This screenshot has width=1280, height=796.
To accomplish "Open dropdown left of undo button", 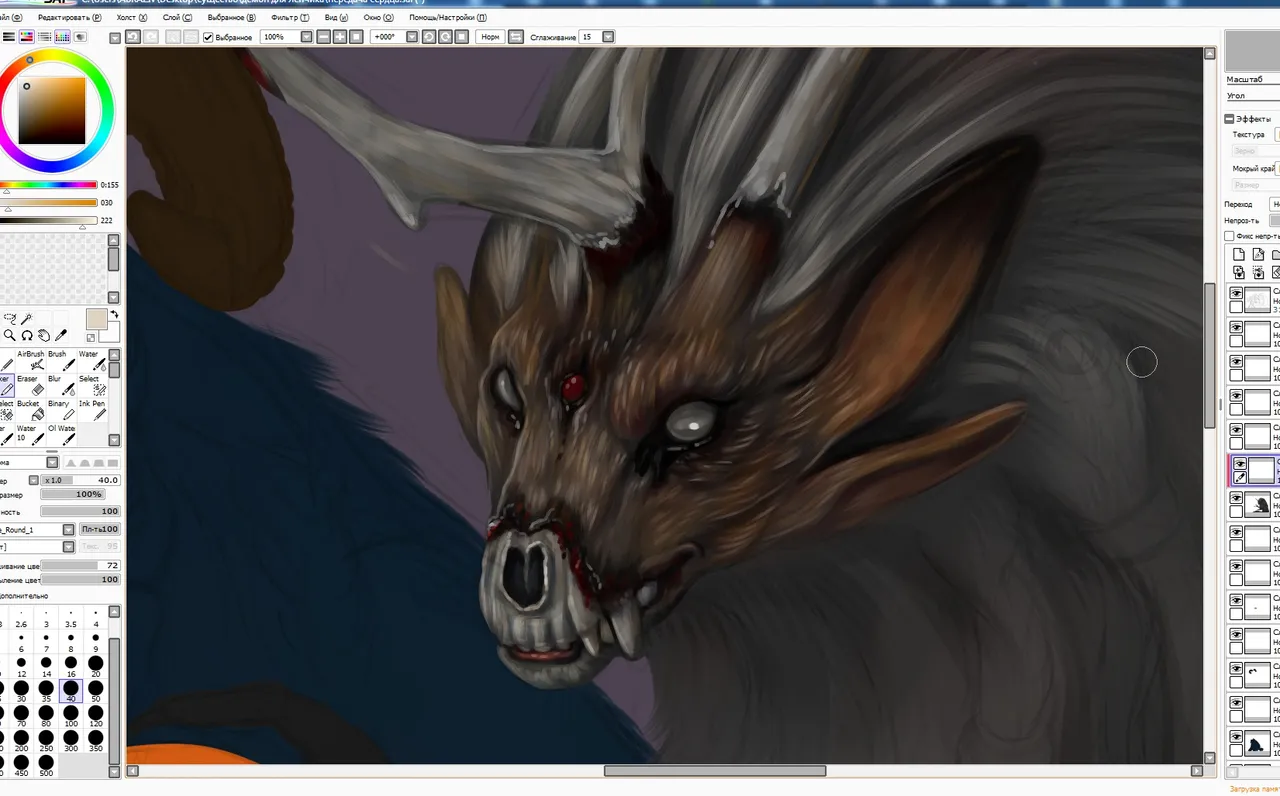I will [x=115, y=37].
